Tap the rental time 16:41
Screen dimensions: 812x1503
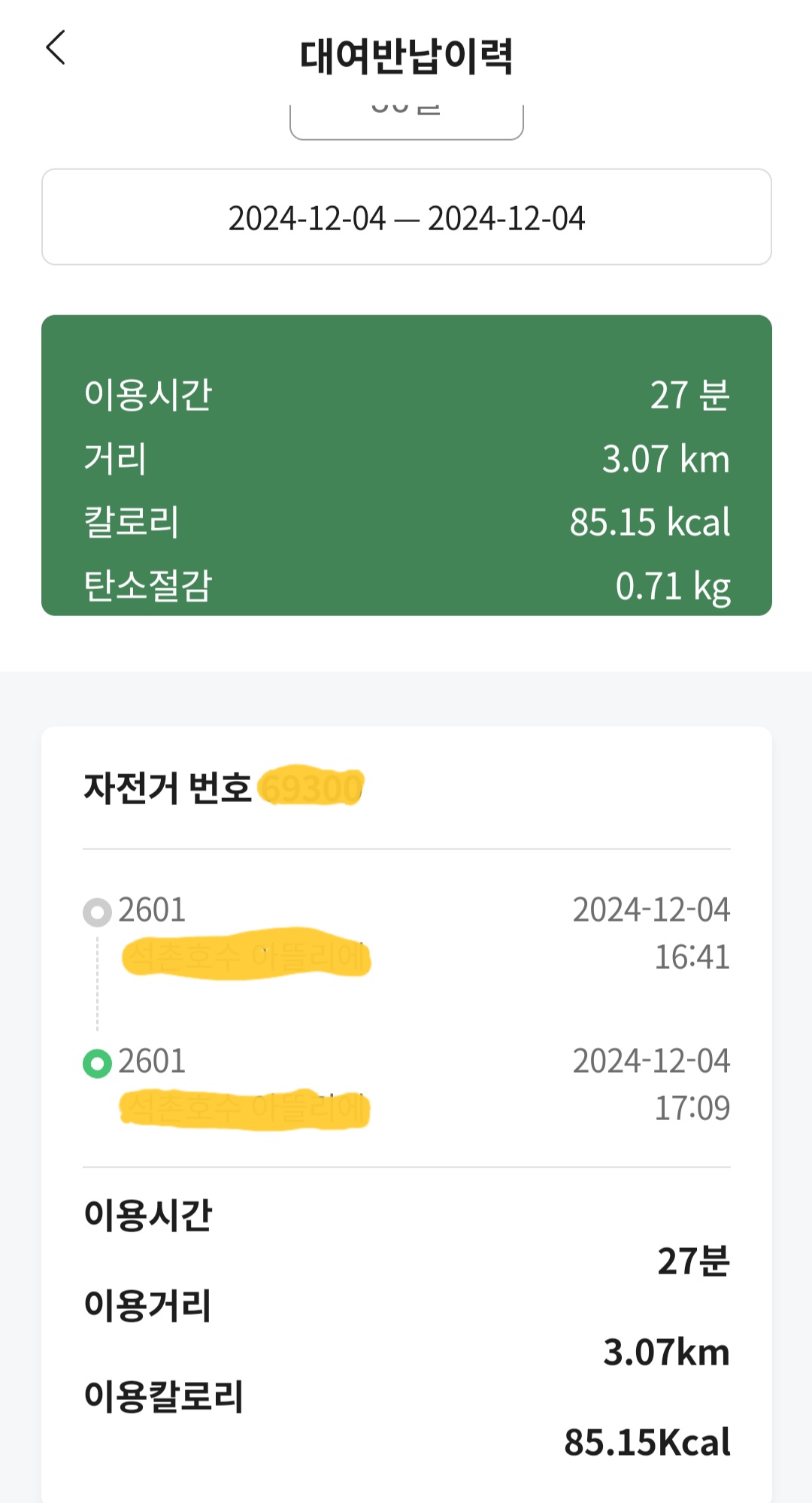pos(692,957)
